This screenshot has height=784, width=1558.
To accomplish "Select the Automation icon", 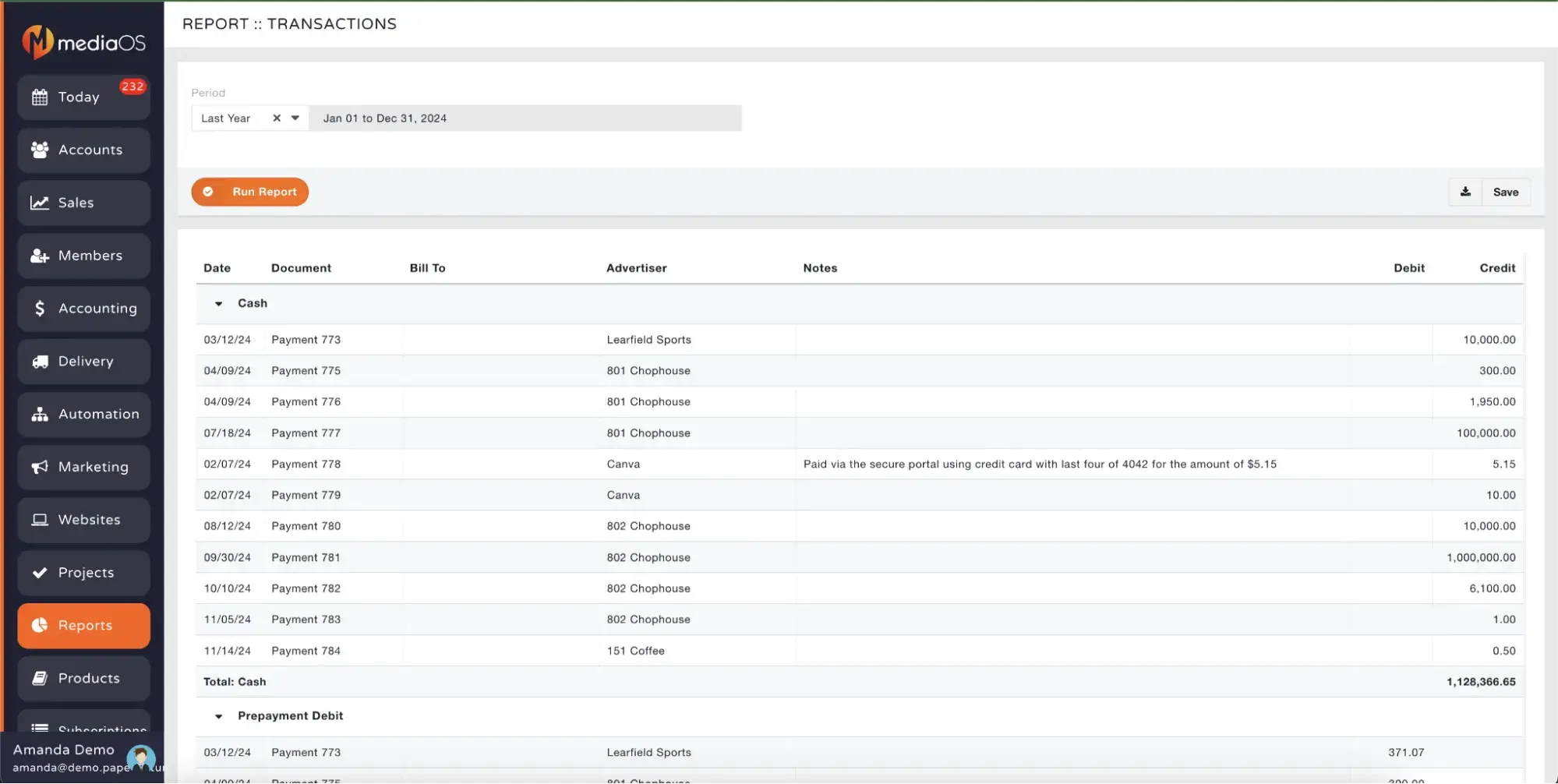I will tap(39, 414).
